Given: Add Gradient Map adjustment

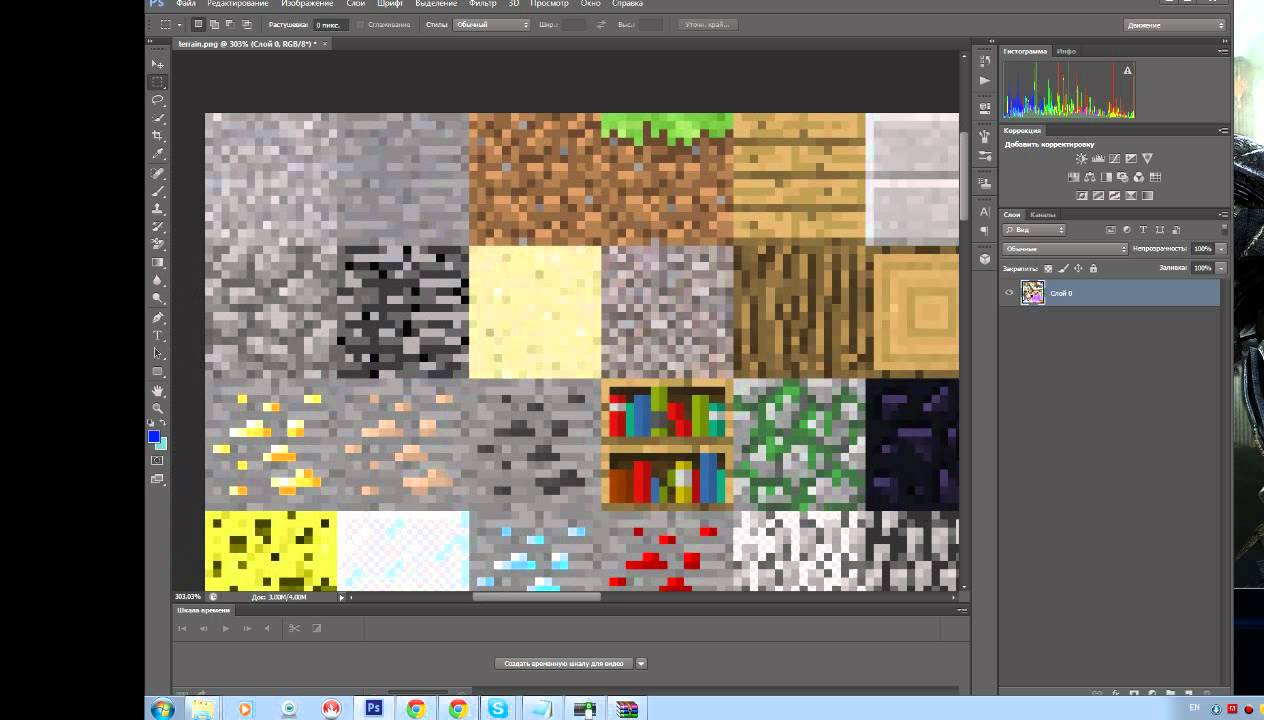Looking at the screenshot, I should (x=1147, y=196).
